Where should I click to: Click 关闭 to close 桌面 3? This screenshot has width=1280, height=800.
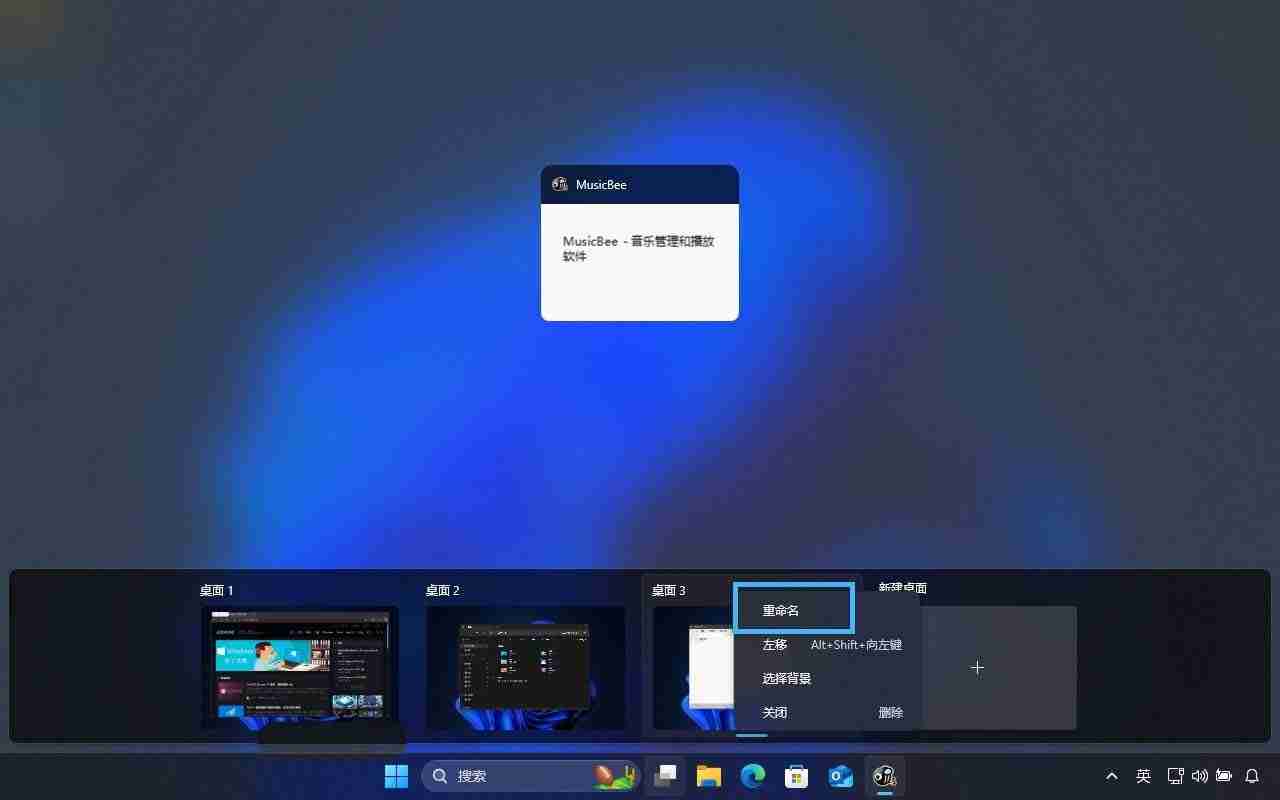point(774,712)
